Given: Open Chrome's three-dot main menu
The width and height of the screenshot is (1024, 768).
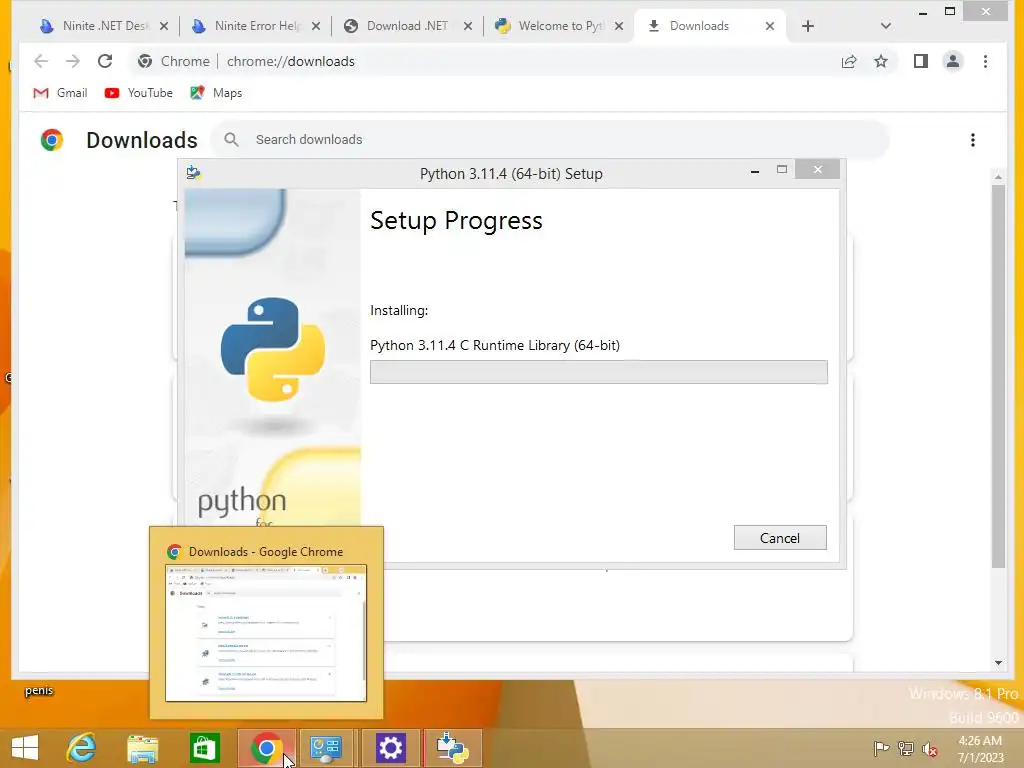Looking at the screenshot, I should click(x=985, y=61).
